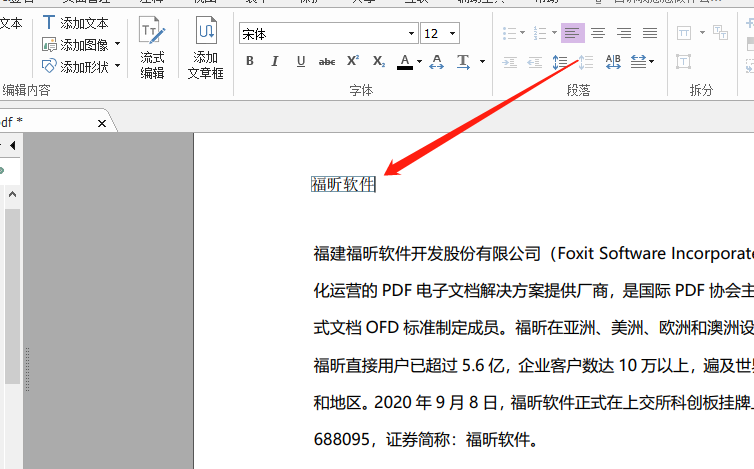Click the line starting 福昕直接用户已超过 5.6 亿

click(x=534, y=365)
